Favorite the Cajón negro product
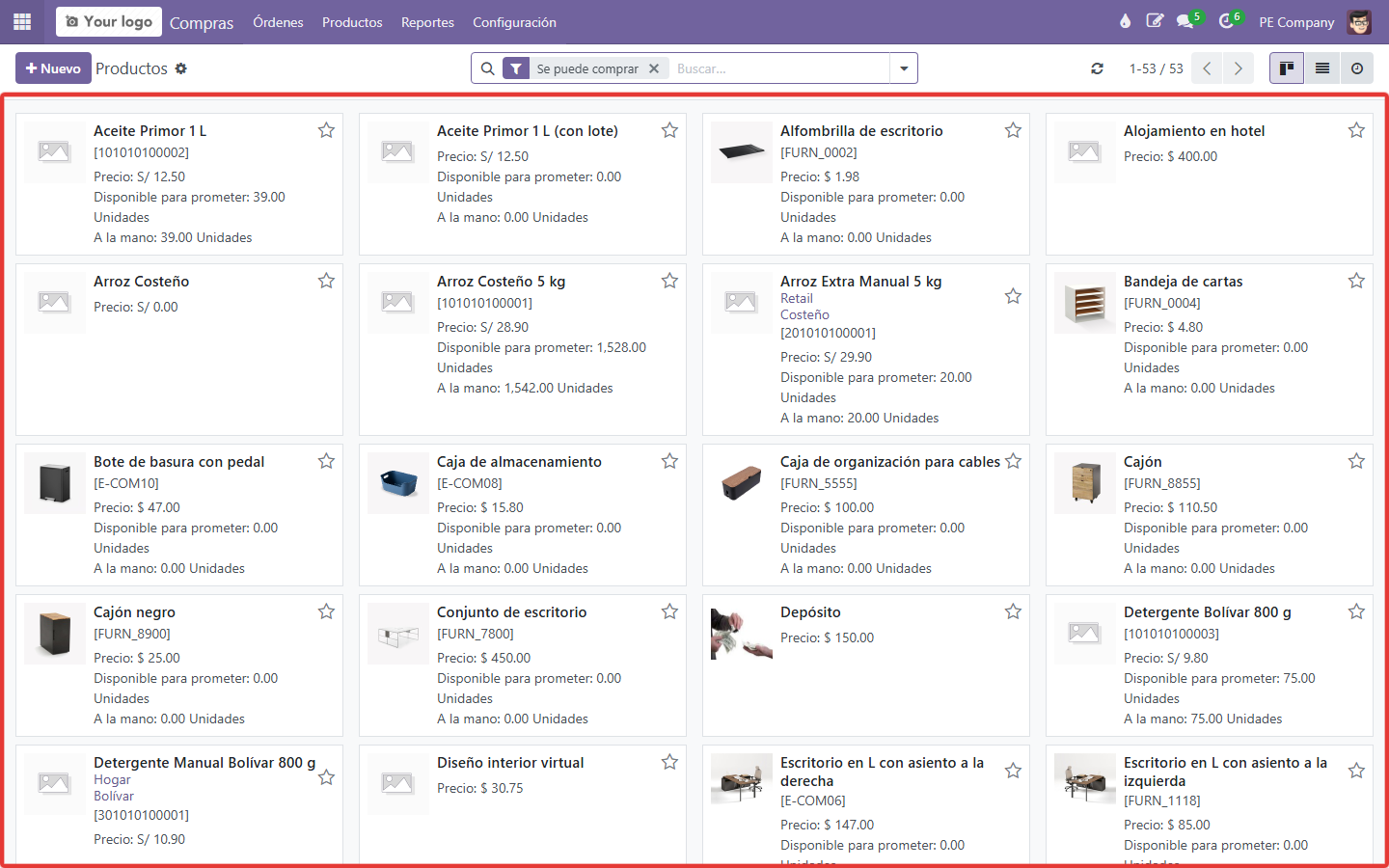This screenshot has height=868, width=1389. (326, 611)
